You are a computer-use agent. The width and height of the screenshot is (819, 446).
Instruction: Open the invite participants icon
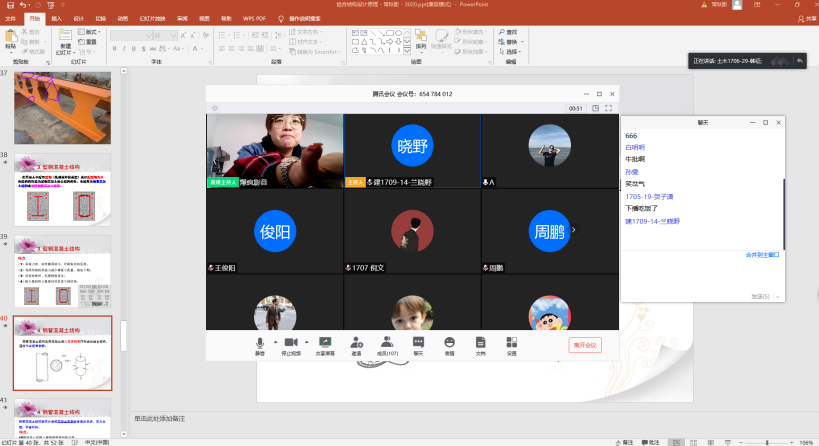click(356, 346)
